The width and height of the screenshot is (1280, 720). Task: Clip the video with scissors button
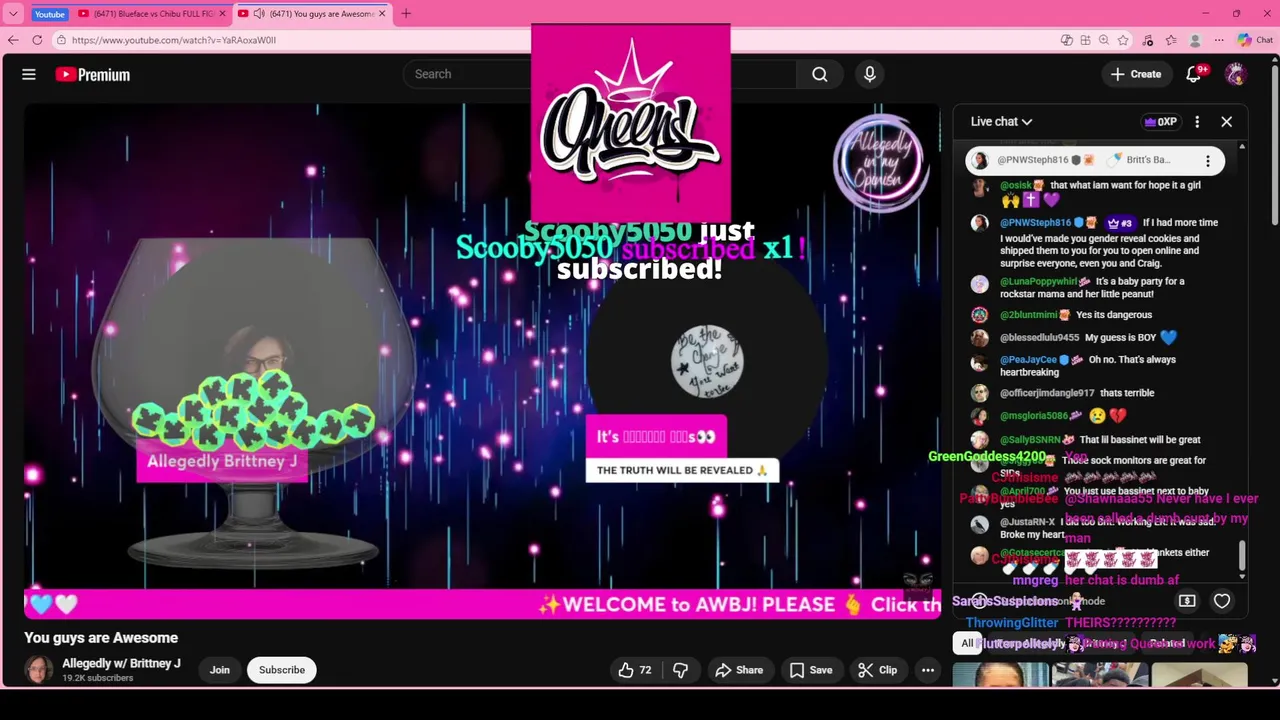[x=878, y=670]
